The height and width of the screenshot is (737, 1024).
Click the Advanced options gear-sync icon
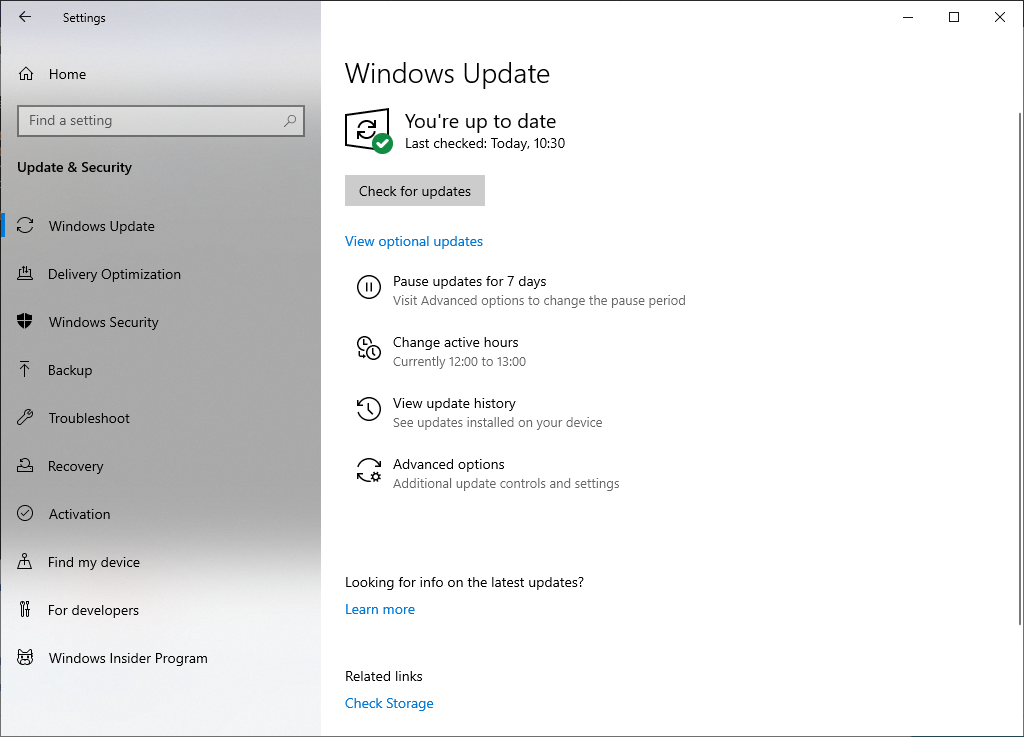point(368,470)
